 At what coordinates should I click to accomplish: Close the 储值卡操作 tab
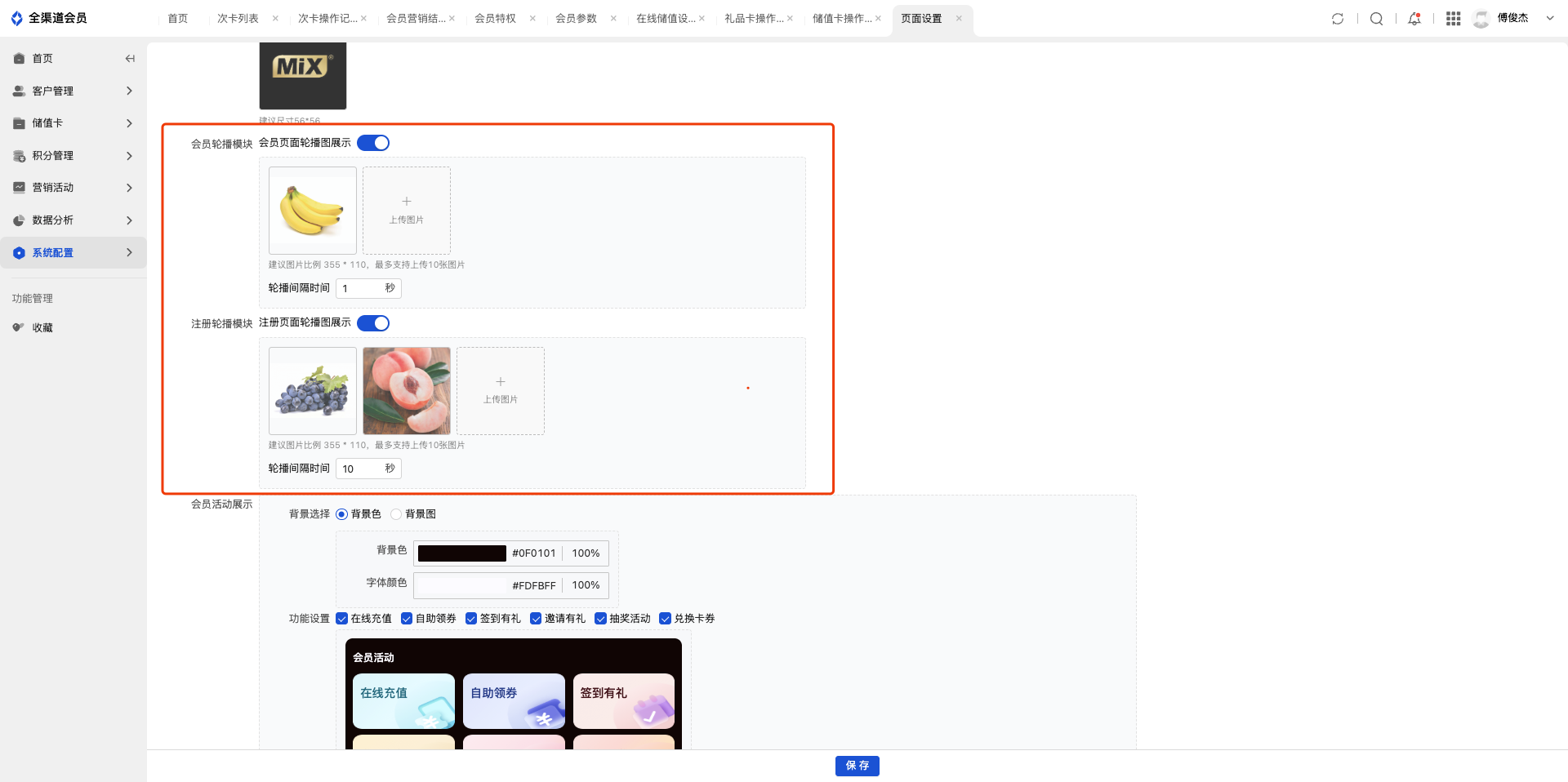coord(878,19)
